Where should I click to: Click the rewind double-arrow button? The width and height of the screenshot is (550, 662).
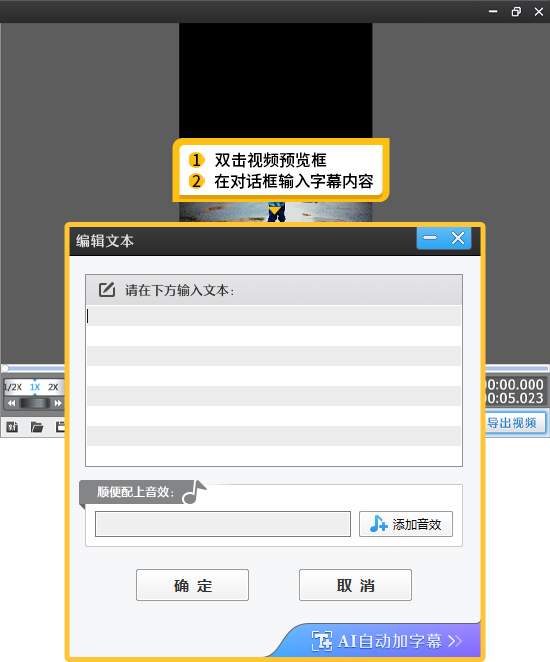point(11,403)
